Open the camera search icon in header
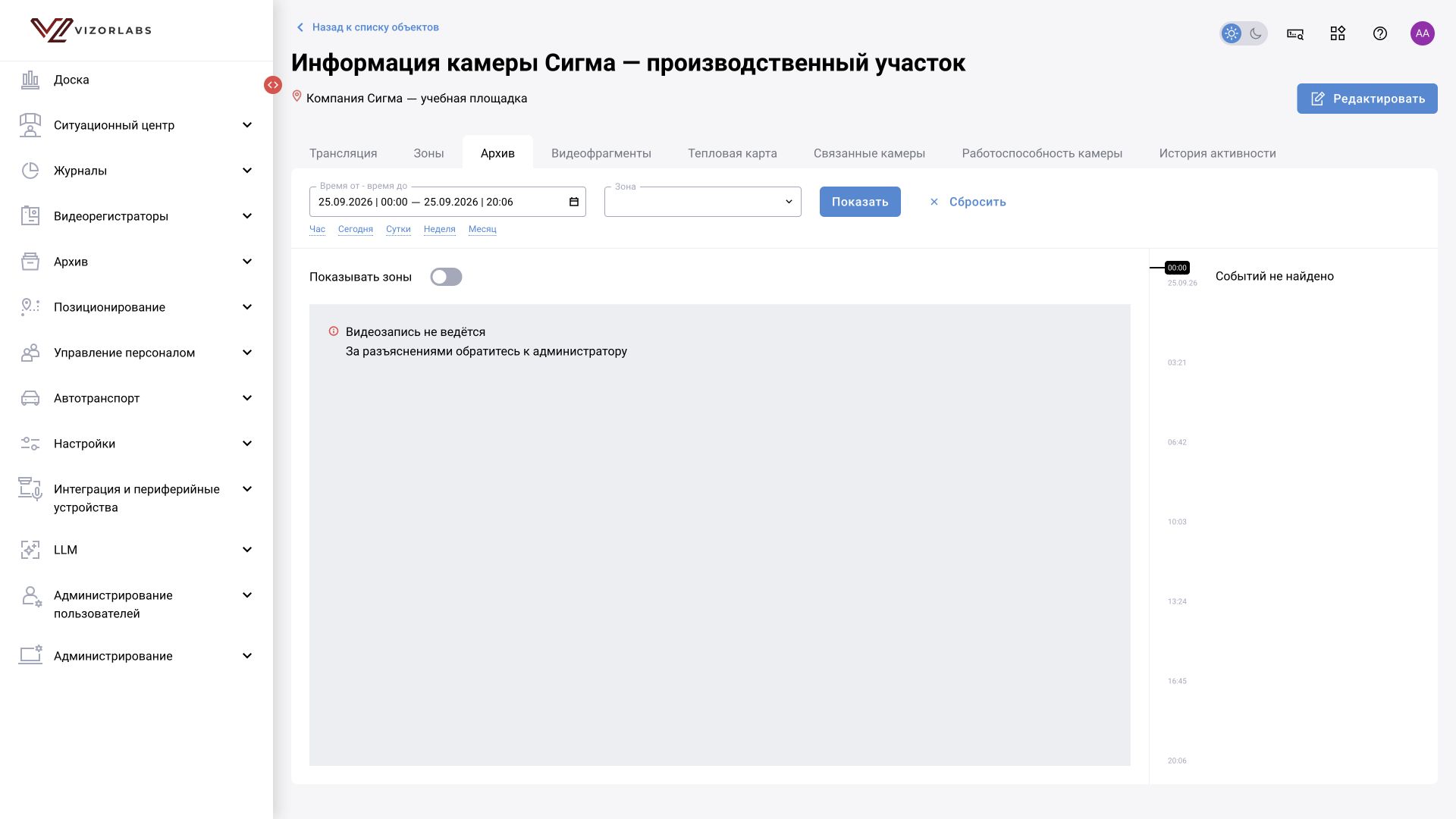This screenshot has height=819, width=1456. click(x=1295, y=33)
